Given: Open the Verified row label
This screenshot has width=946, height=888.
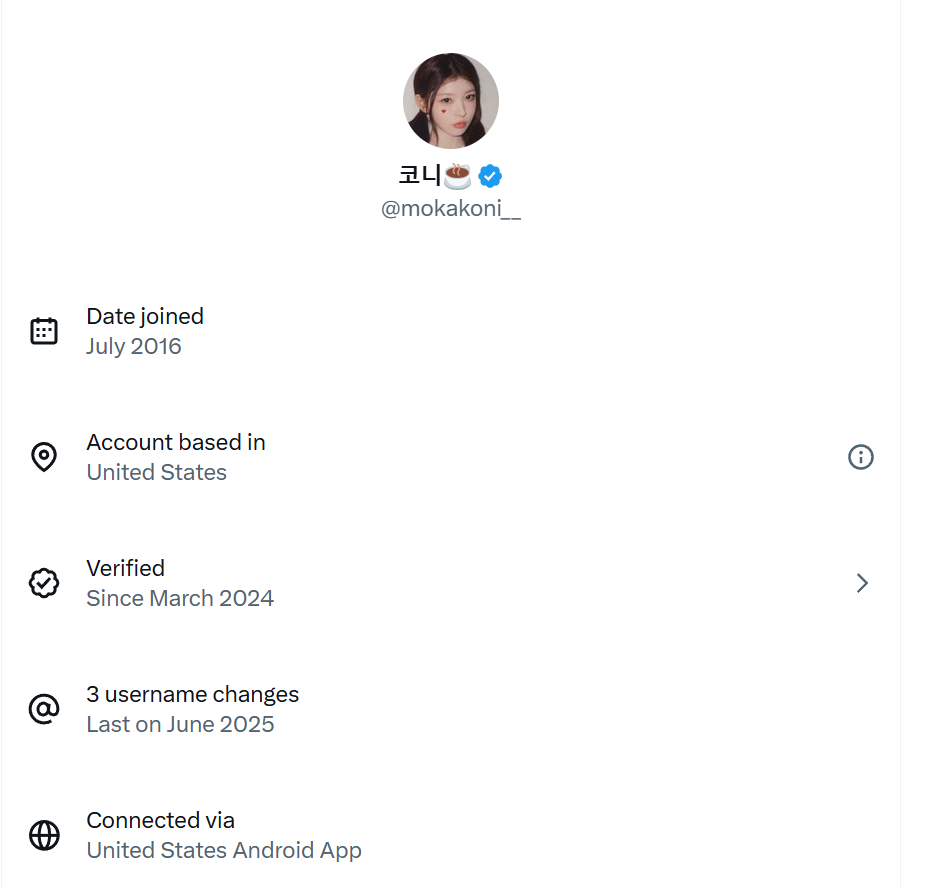Looking at the screenshot, I should coord(126,568).
